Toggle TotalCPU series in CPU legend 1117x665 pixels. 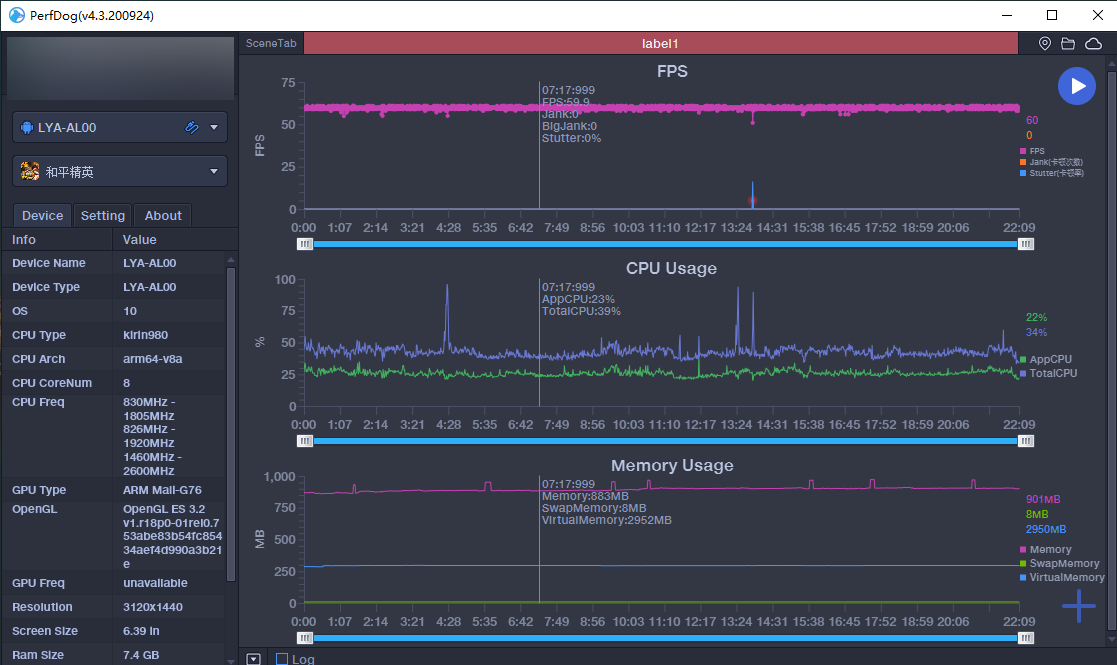[x=1052, y=373]
